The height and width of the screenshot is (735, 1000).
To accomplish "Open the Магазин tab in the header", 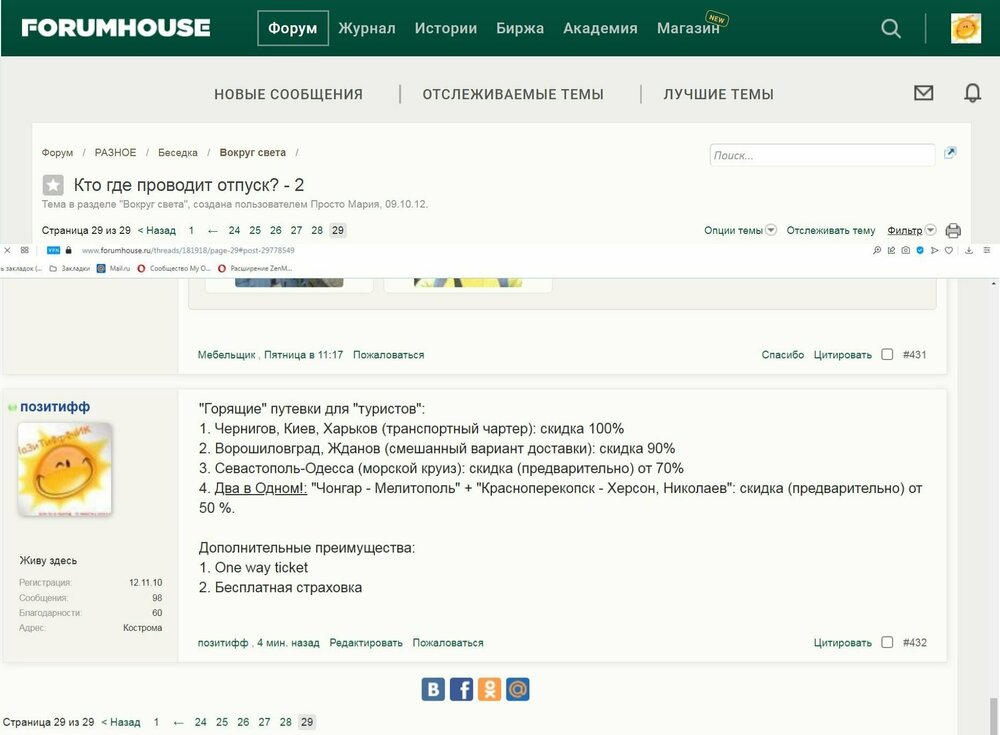I will (x=689, y=28).
